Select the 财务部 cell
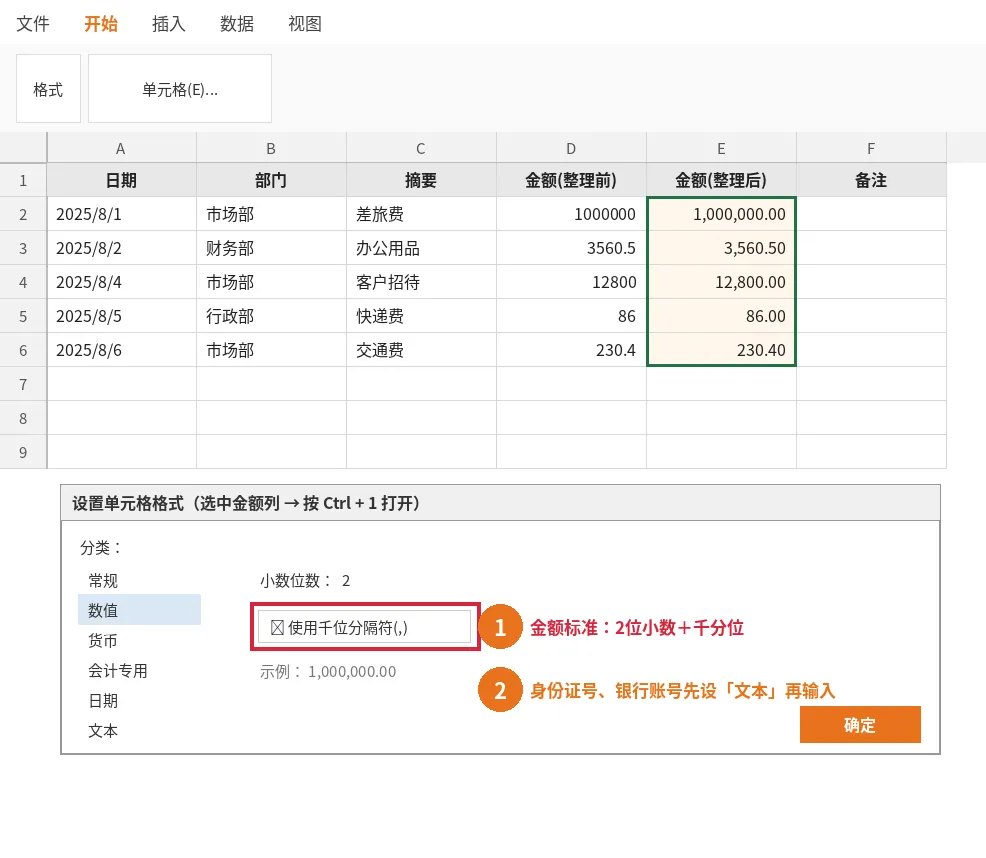The width and height of the screenshot is (986, 858). 271,248
